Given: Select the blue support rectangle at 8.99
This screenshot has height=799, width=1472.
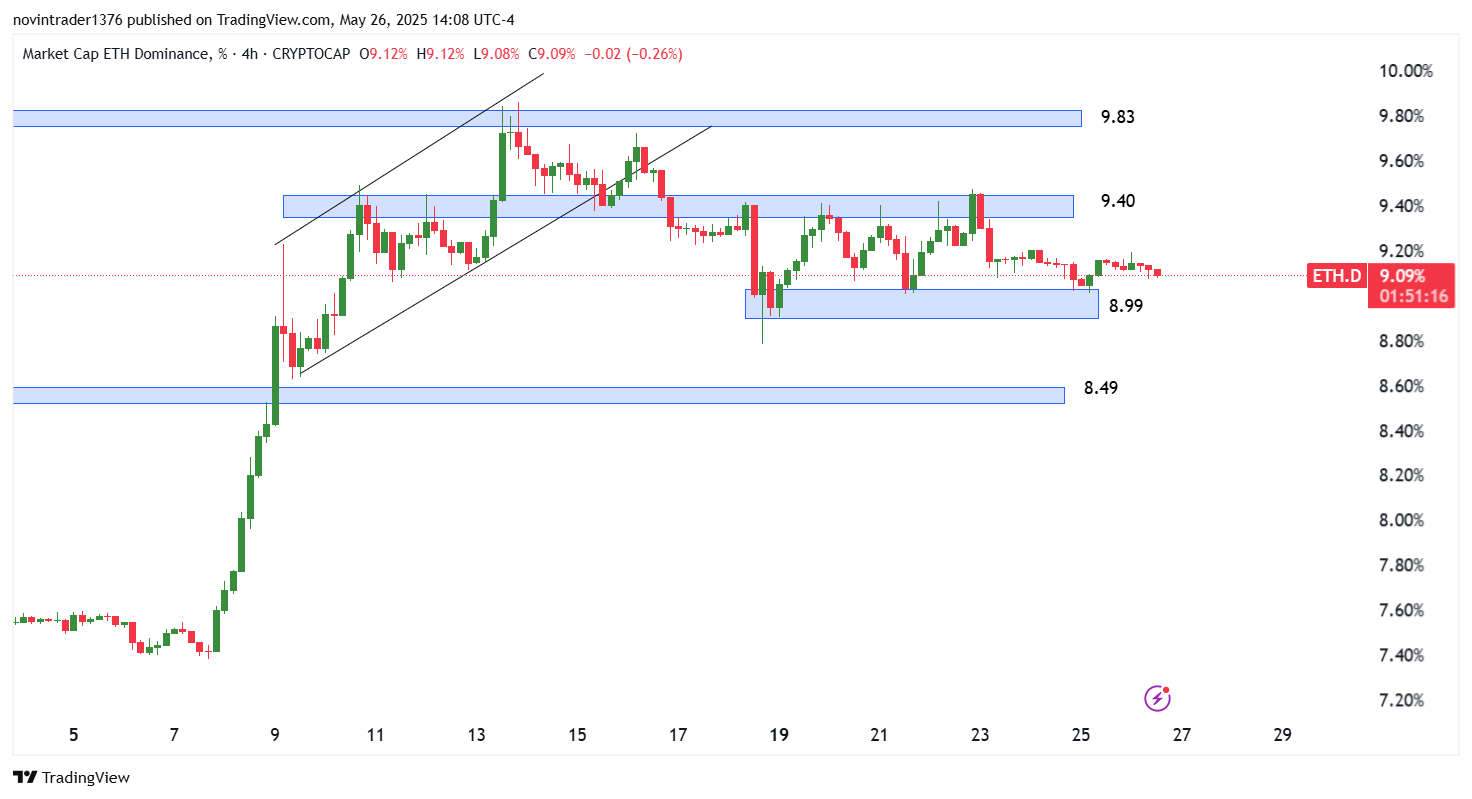Looking at the screenshot, I should [x=921, y=304].
